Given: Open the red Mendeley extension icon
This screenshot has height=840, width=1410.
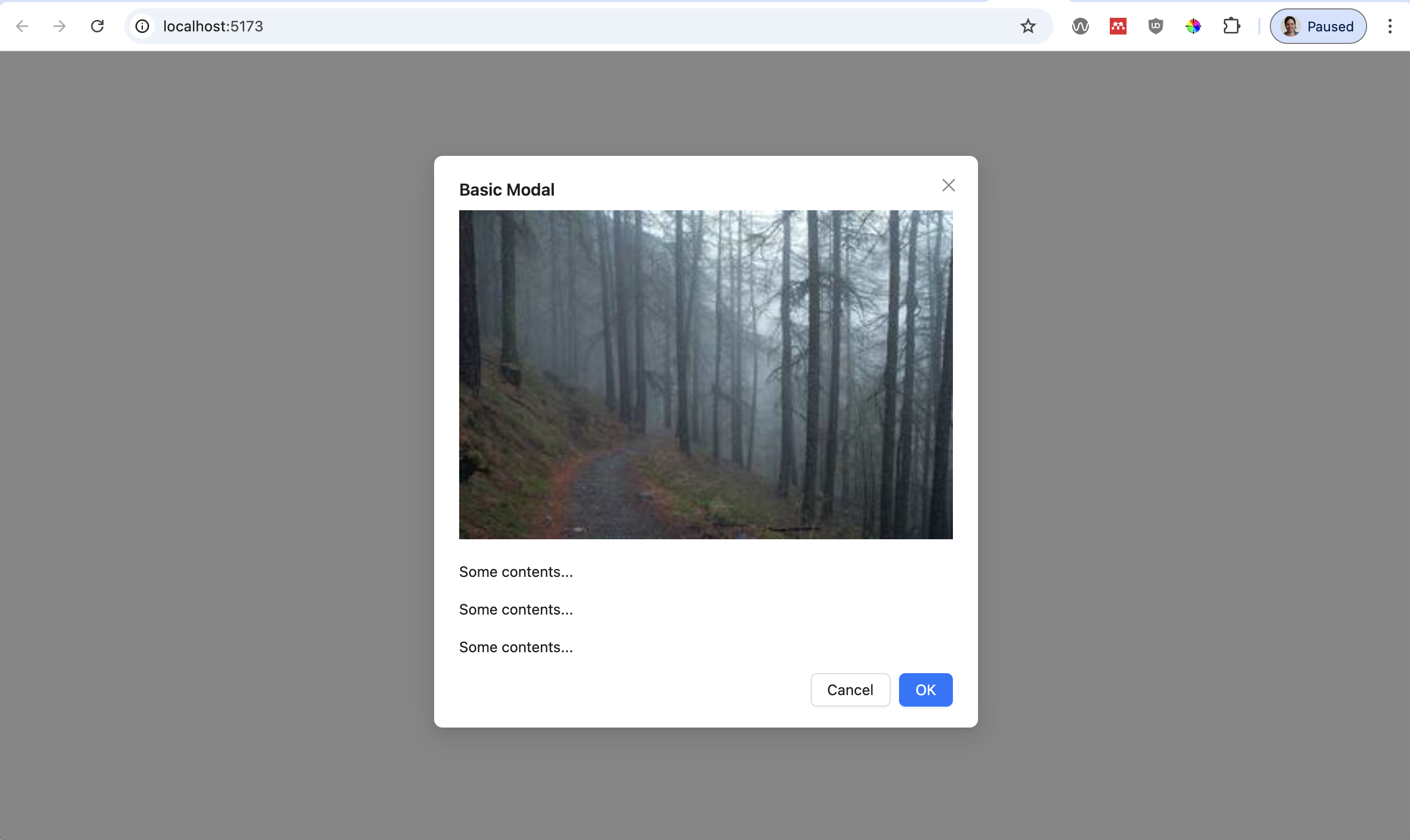Looking at the screenshot, I should tap(1118, 26).
